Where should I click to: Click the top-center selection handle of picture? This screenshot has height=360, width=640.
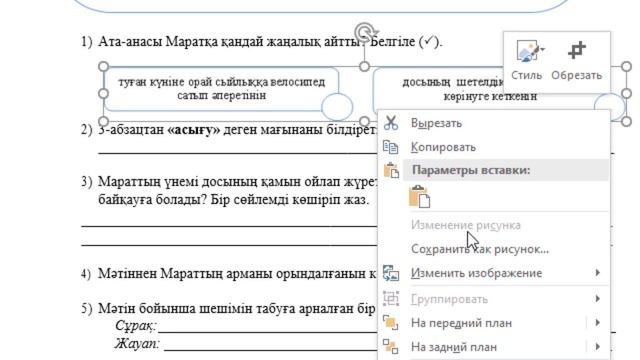click(364, 66)
